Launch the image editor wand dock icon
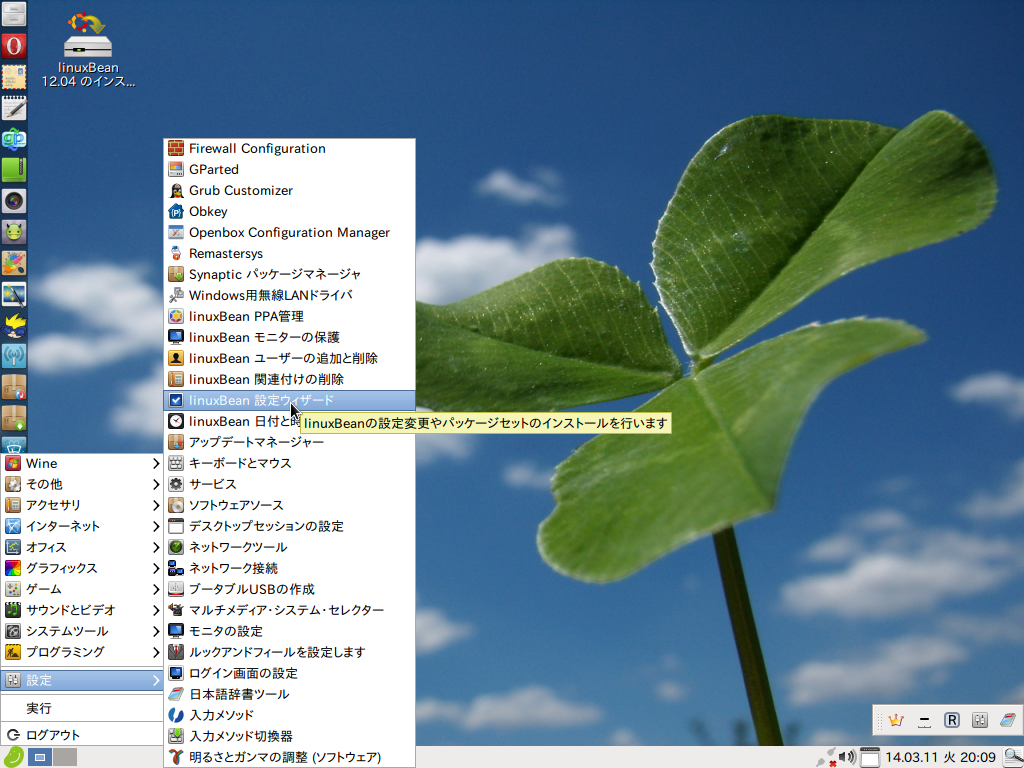 (x=14, y=295)
